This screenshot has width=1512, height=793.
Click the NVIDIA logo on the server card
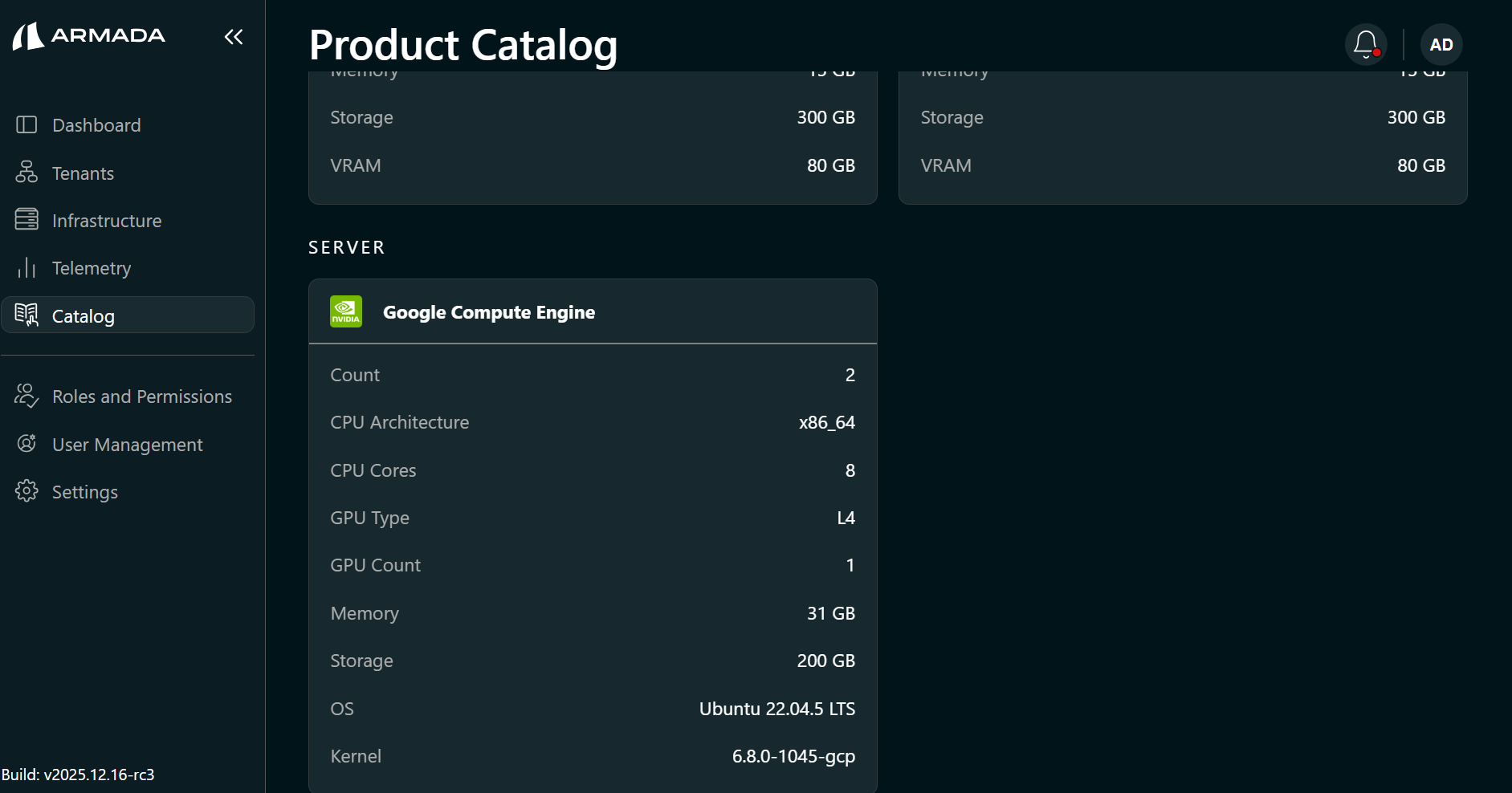click(345, 311)
